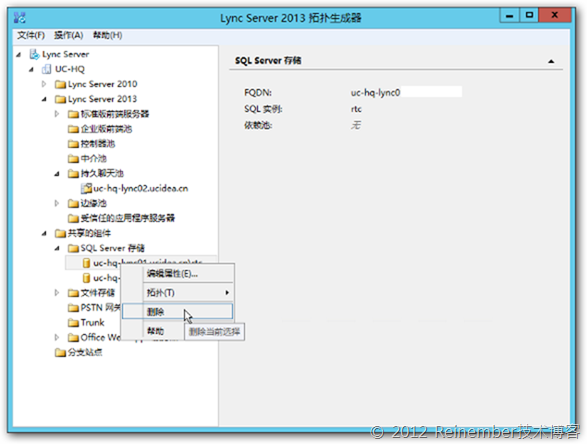Click the 持久聊天池 folder icon
The image size is (587, 444).
[73, 174]
